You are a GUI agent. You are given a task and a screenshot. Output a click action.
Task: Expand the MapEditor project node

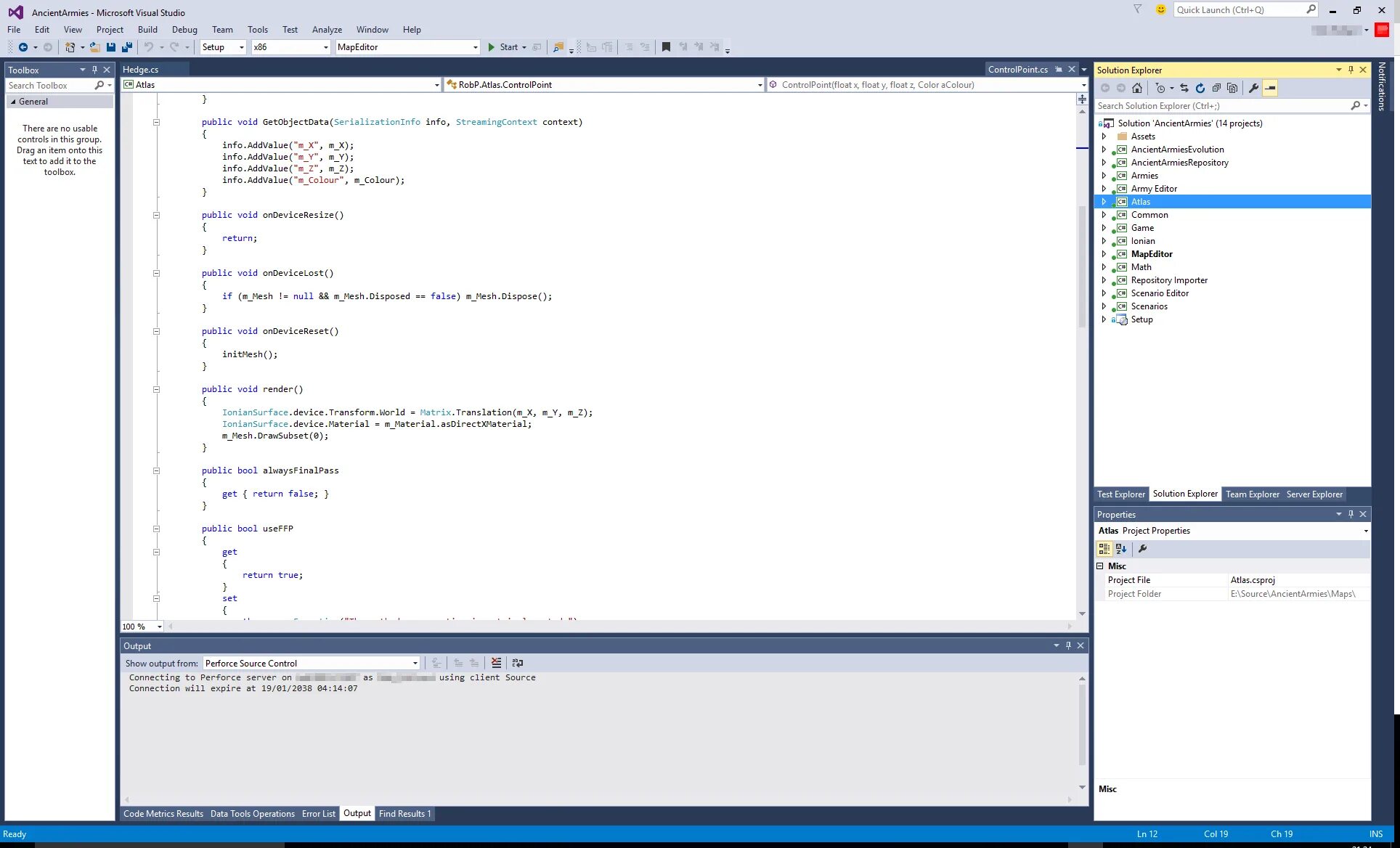pyautogui.click(x=1104, y=254)
